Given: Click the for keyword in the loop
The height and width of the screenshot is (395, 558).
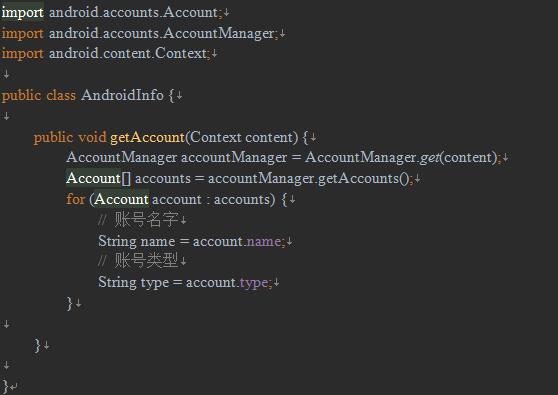Looking at the screenshot, I should 75,199.
